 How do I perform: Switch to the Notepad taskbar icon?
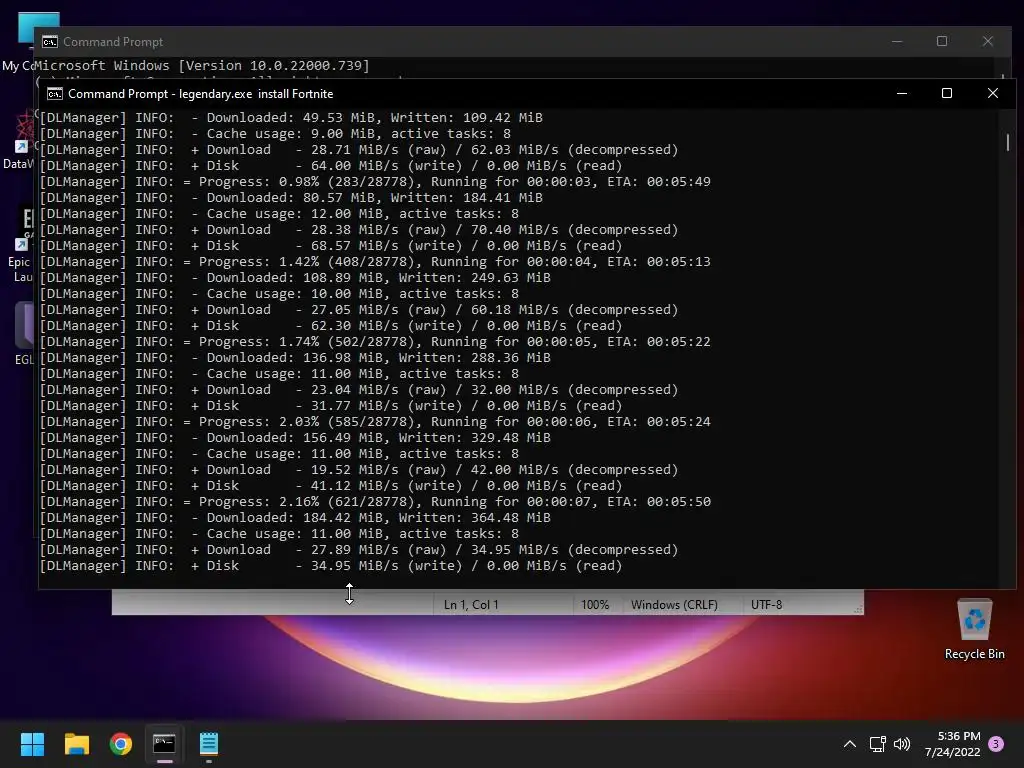point(209,744)
